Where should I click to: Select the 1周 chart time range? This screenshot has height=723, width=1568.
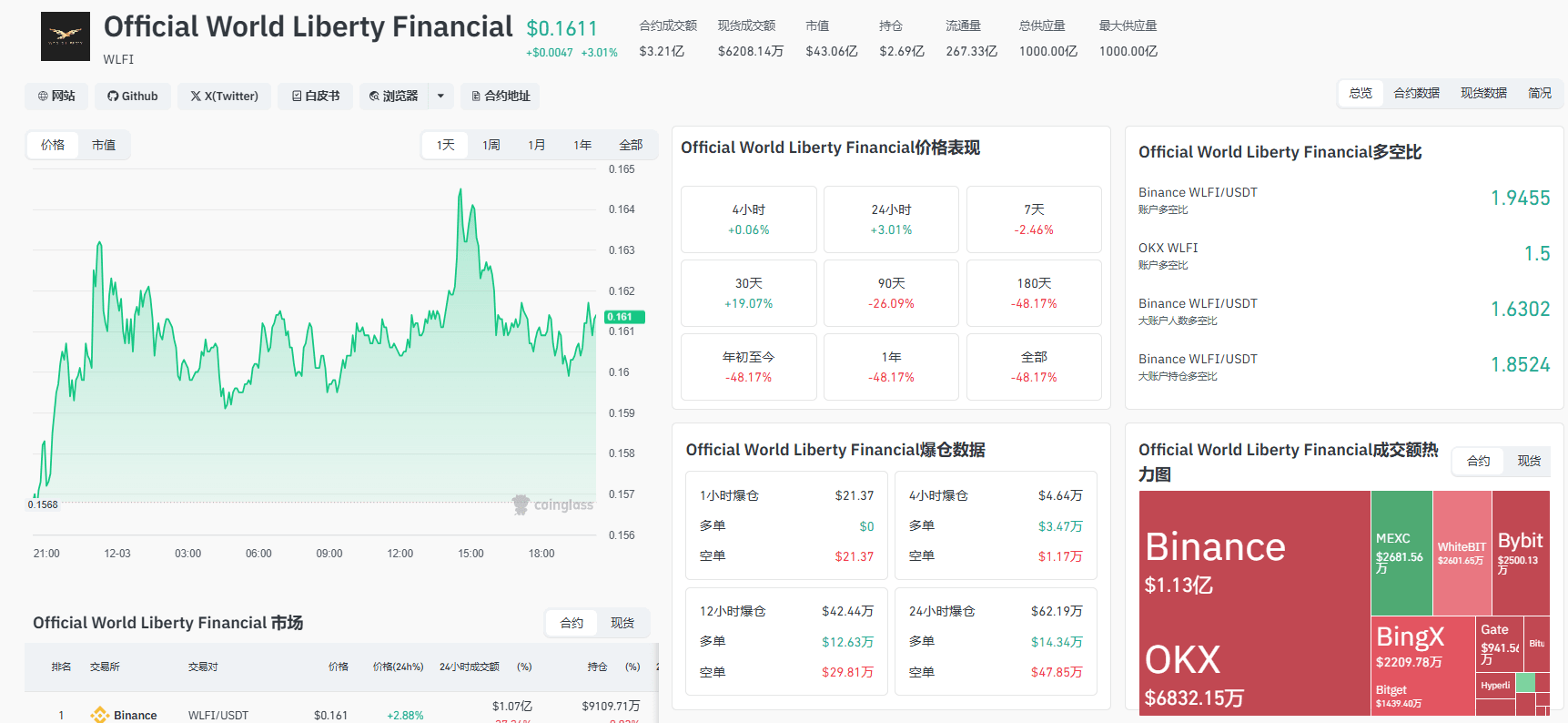click(x=491, y=145)
